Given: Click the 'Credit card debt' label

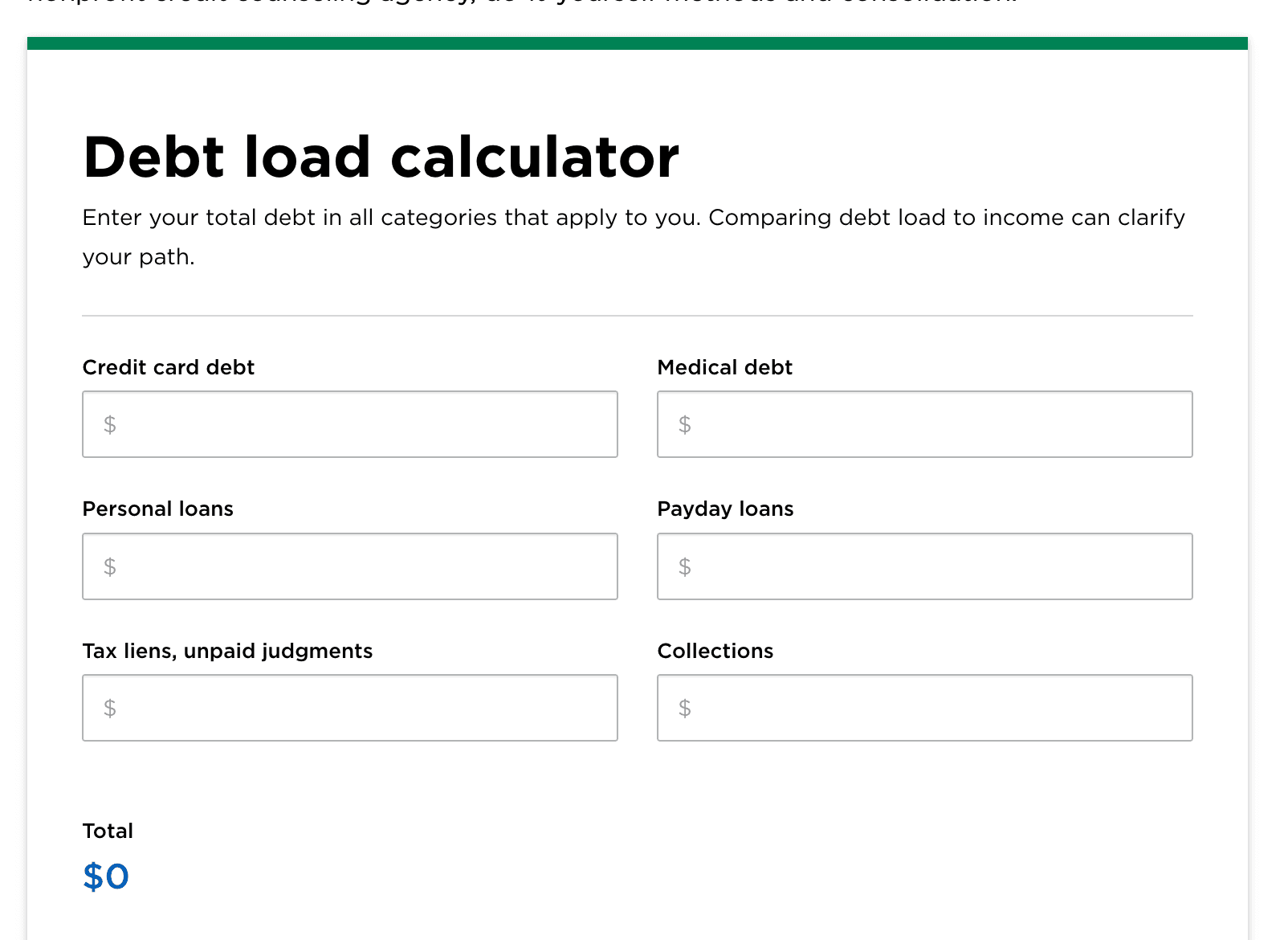Looking at the screenshot, I should [169, 367].
